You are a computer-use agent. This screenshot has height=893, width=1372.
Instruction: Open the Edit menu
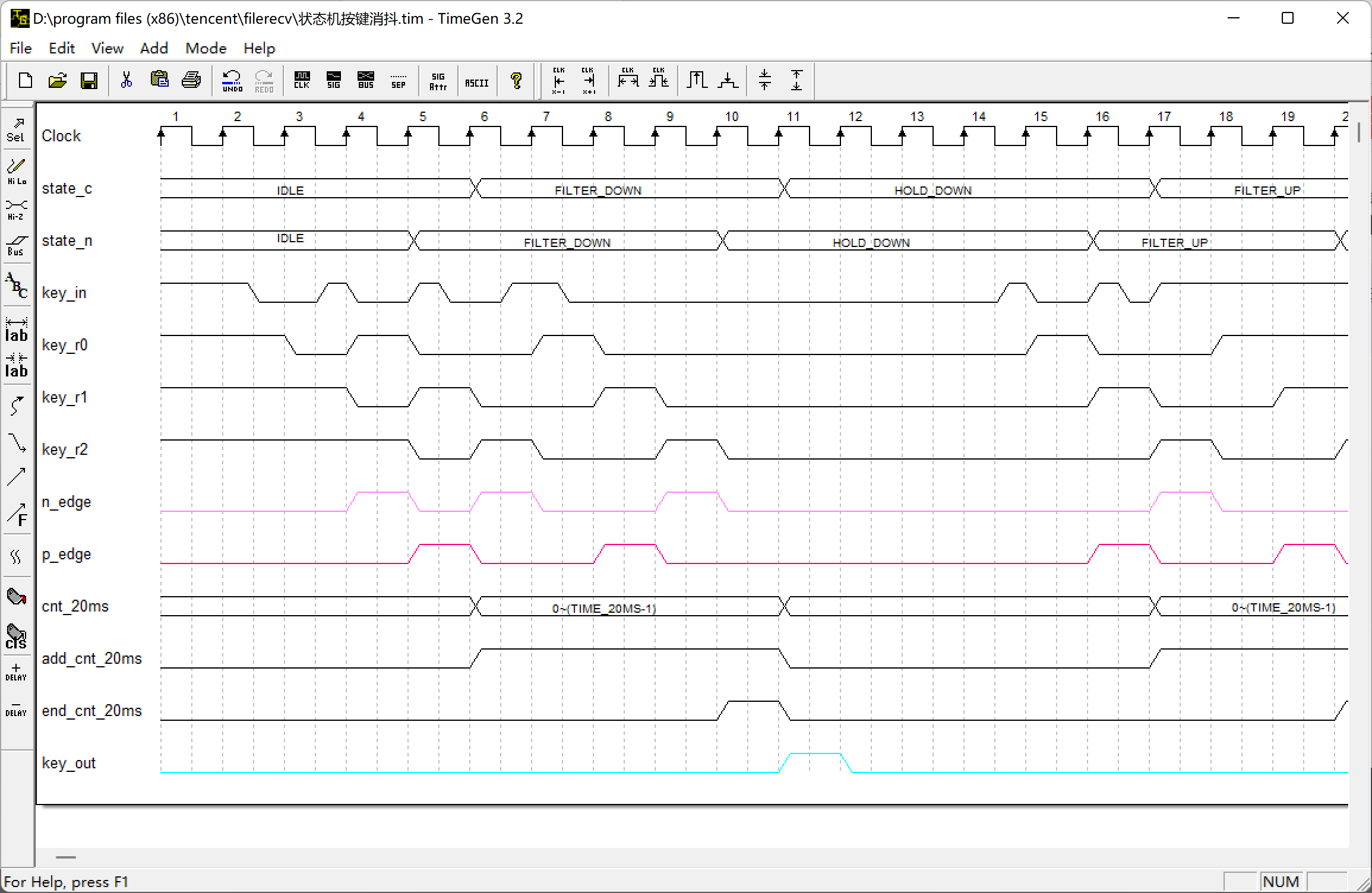[x=62, y=48]
